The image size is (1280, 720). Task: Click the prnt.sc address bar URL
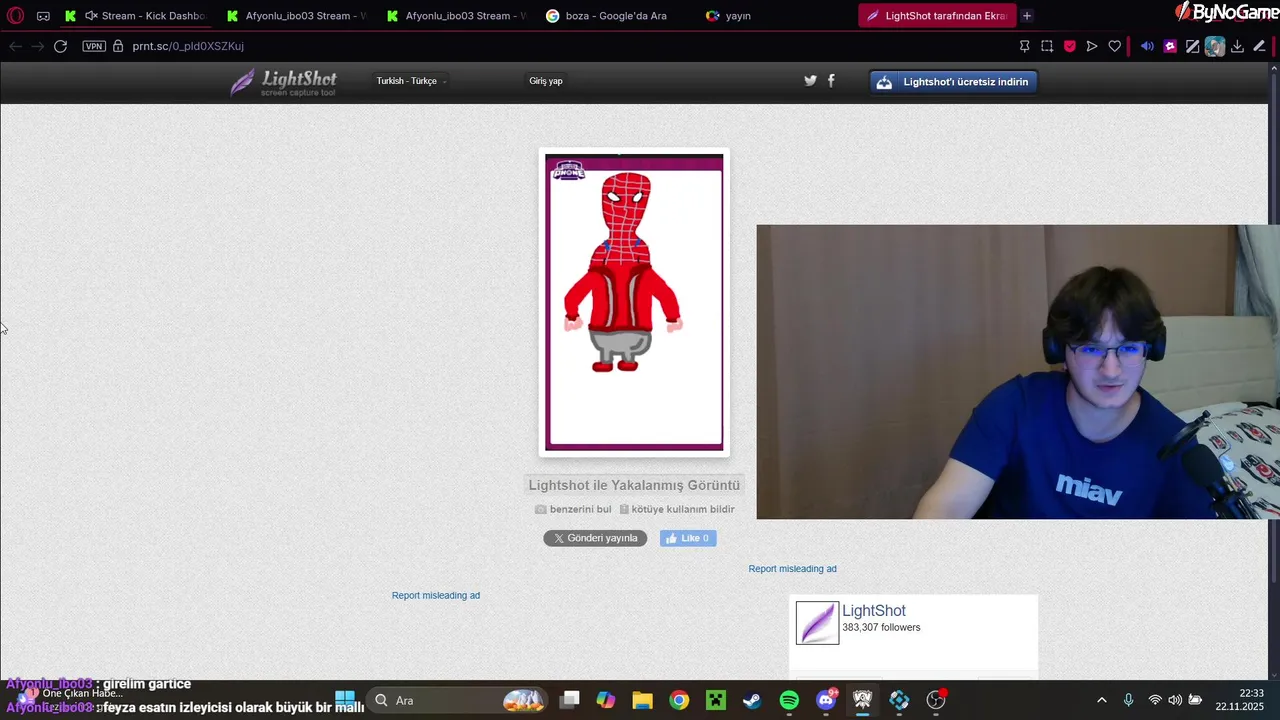coord(188,46)
